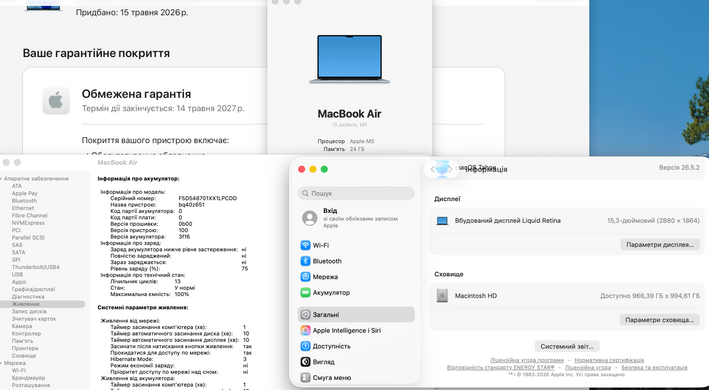Click battery serial number F5D548701XX1LPCDD

208,198
